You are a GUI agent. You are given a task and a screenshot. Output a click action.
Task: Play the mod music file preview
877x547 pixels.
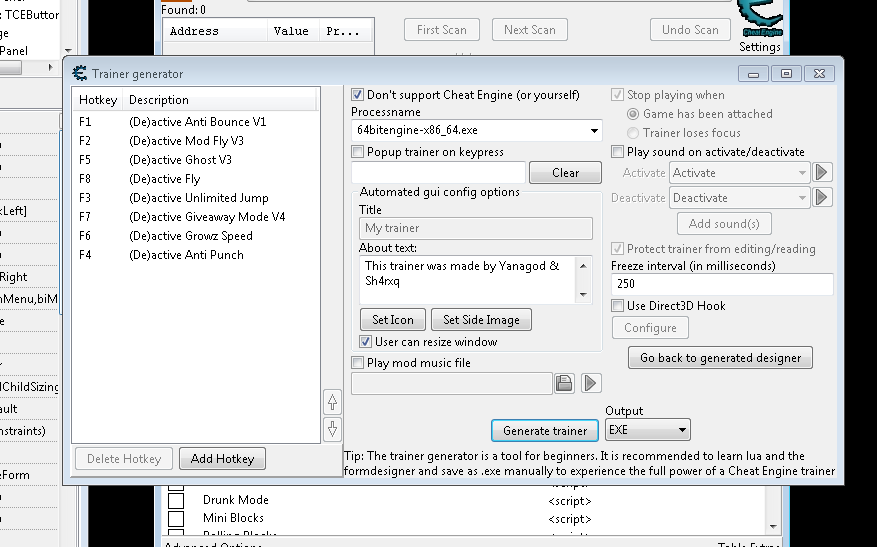coord(592,383)
